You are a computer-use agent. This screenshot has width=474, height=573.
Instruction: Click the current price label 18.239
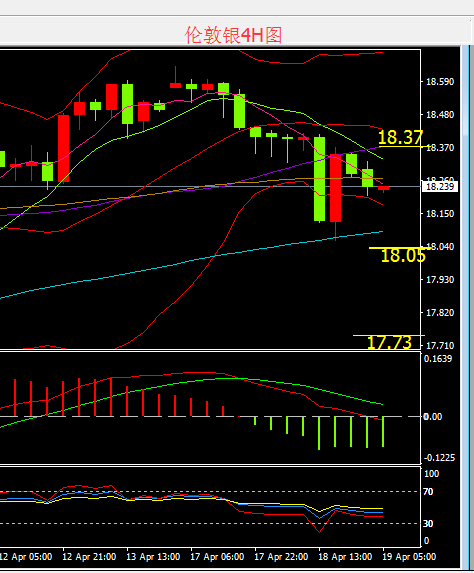pyautogui.click(x=440, y=187)
